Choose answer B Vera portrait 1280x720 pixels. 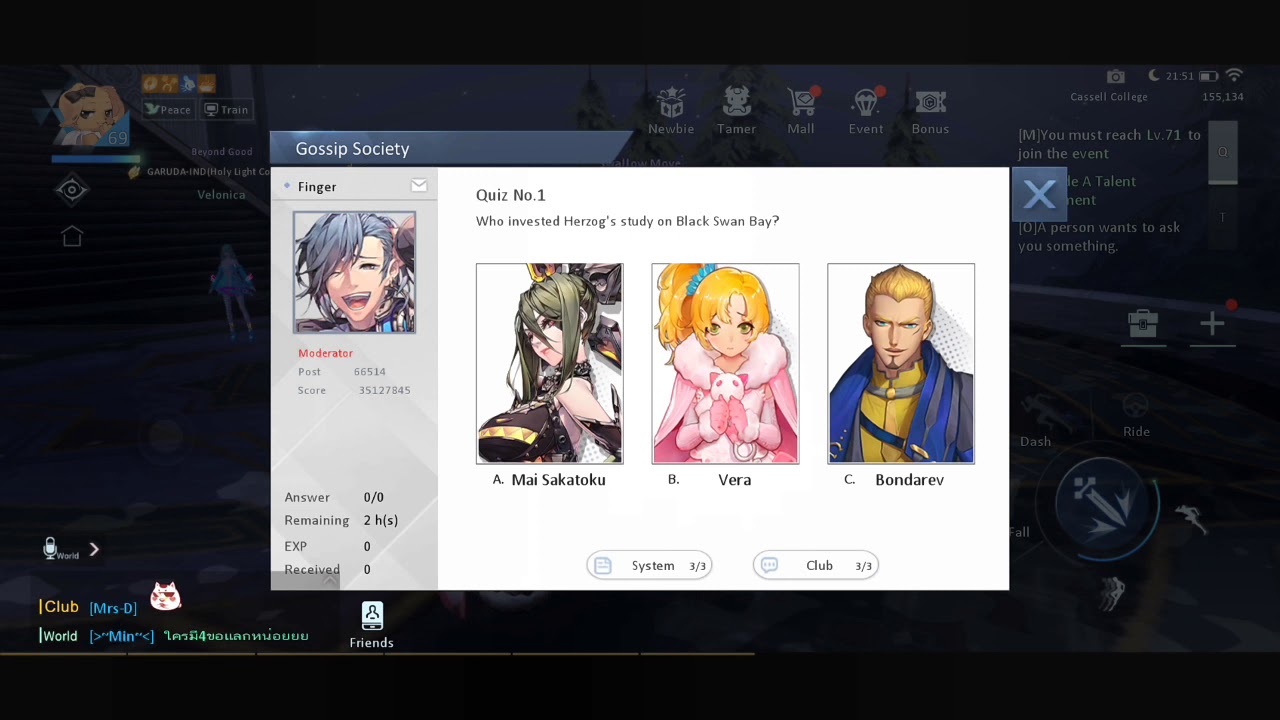coord(725,363)
